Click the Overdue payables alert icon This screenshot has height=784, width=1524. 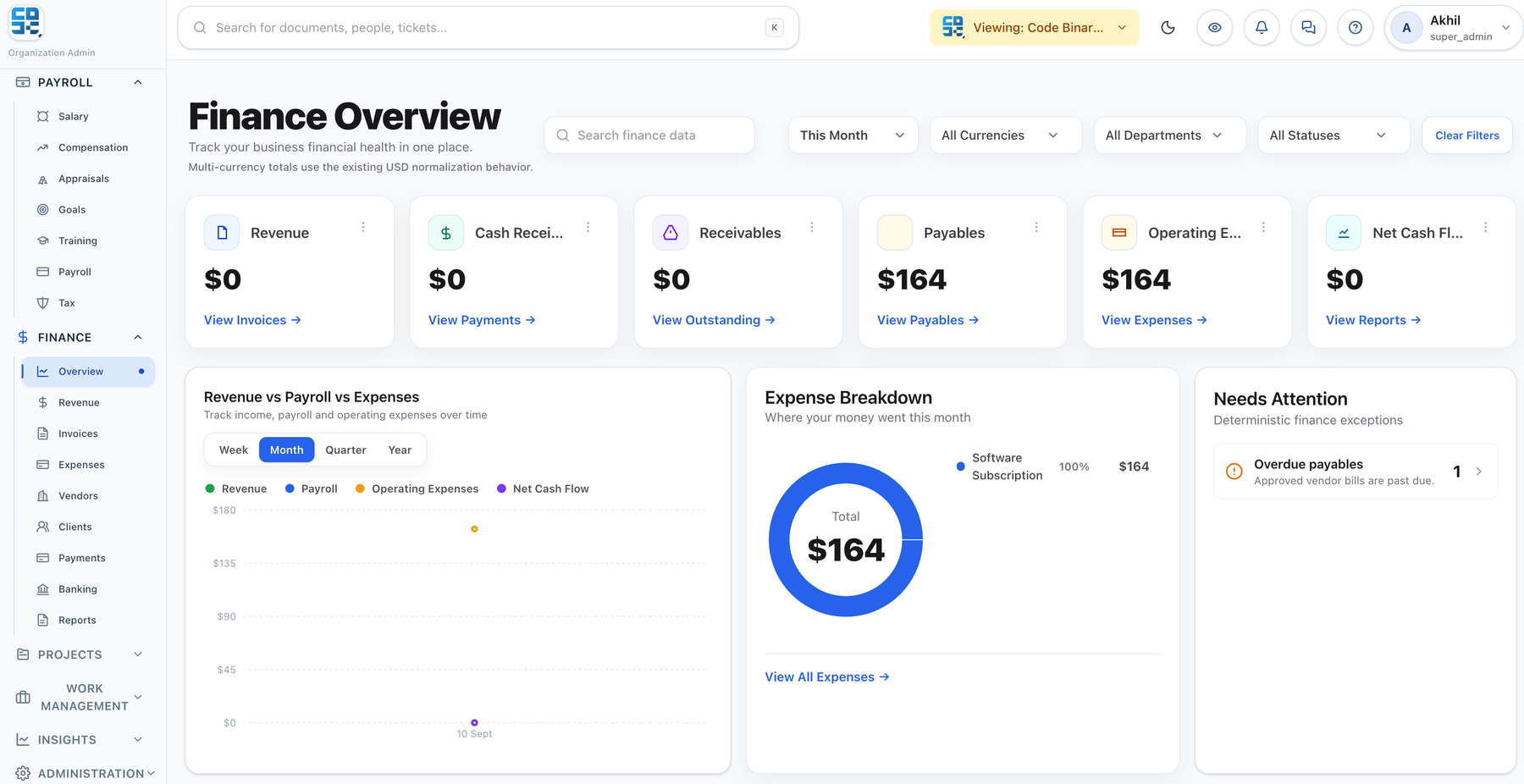coord(1234,472)
